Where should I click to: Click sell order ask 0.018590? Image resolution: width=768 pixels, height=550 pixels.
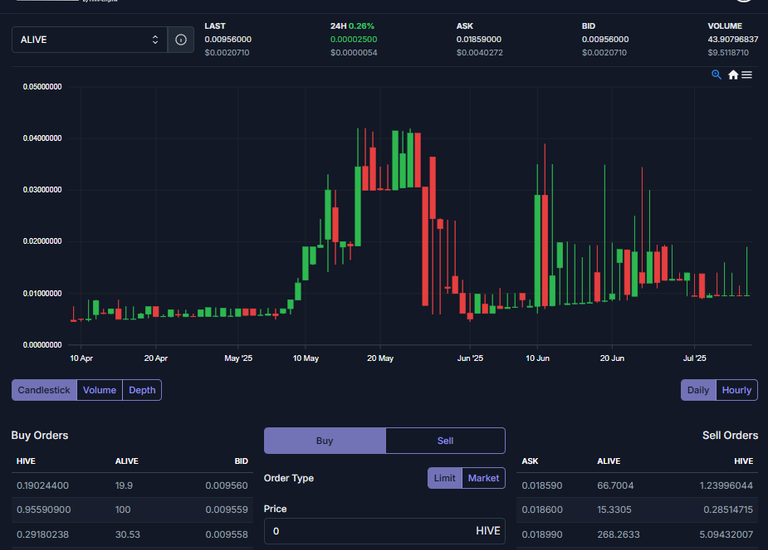coord(542,485)
